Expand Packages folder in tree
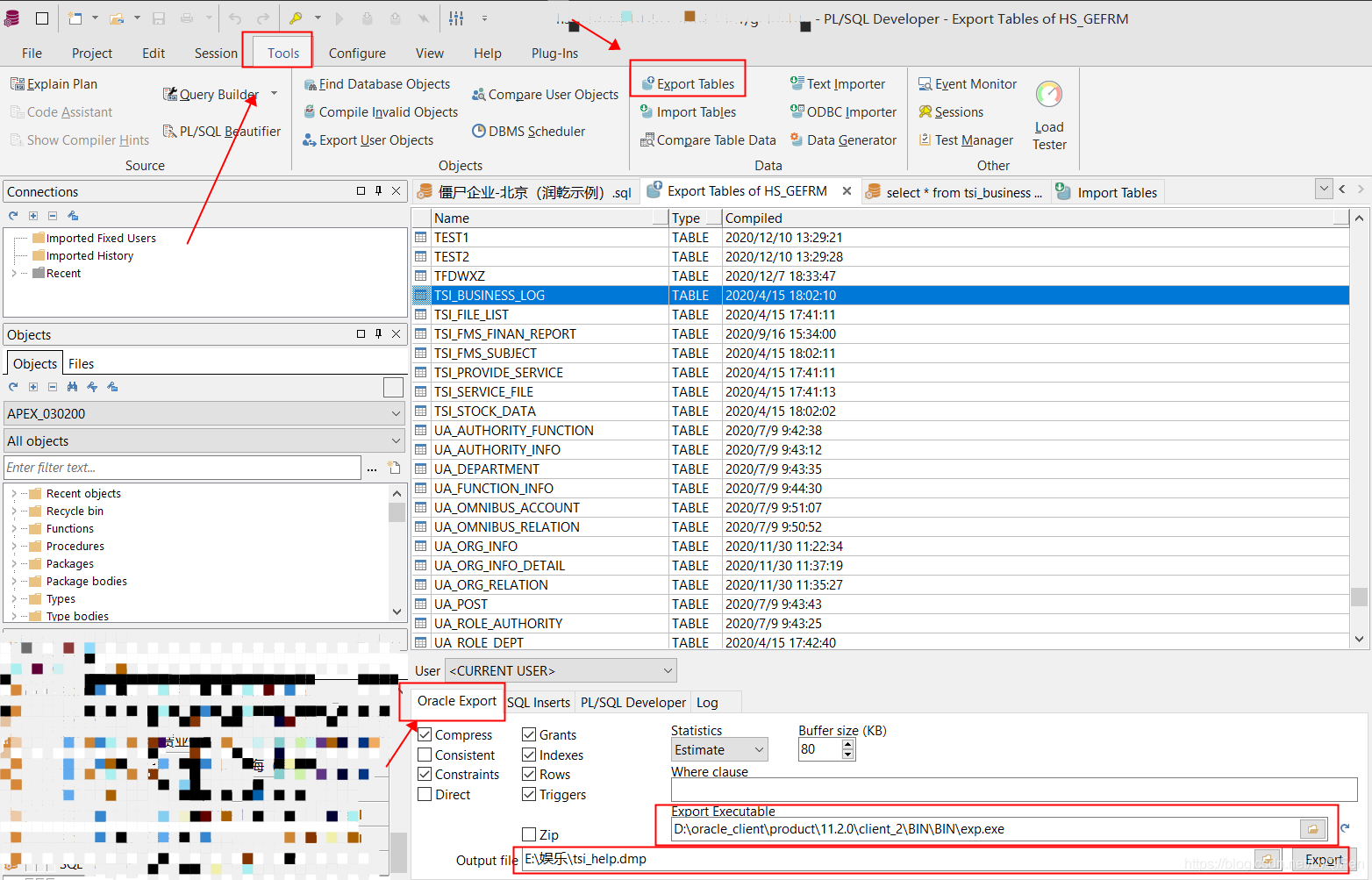 pos(14,564)
